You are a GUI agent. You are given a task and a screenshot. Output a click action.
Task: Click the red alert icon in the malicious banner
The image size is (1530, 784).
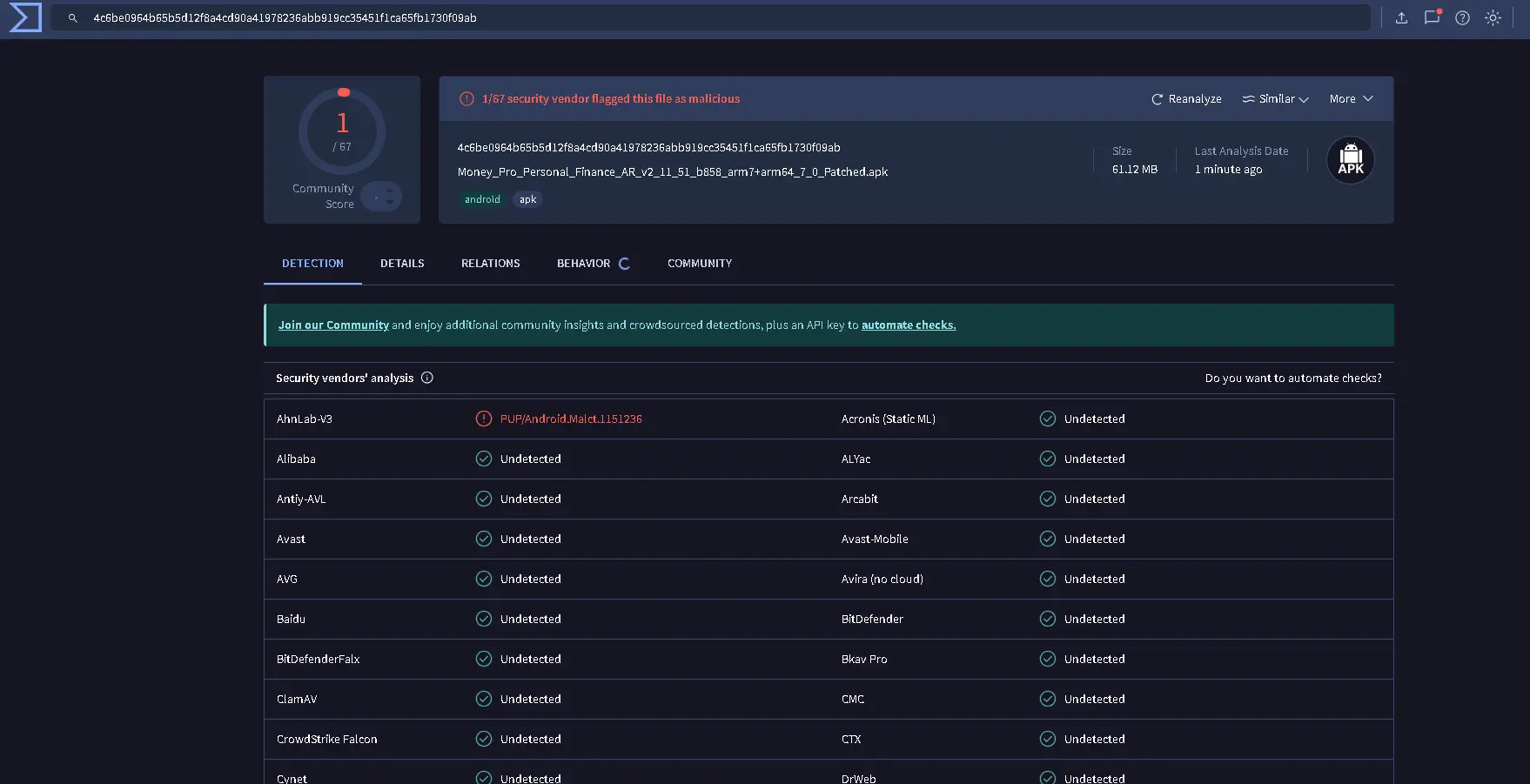coord(466,99)
